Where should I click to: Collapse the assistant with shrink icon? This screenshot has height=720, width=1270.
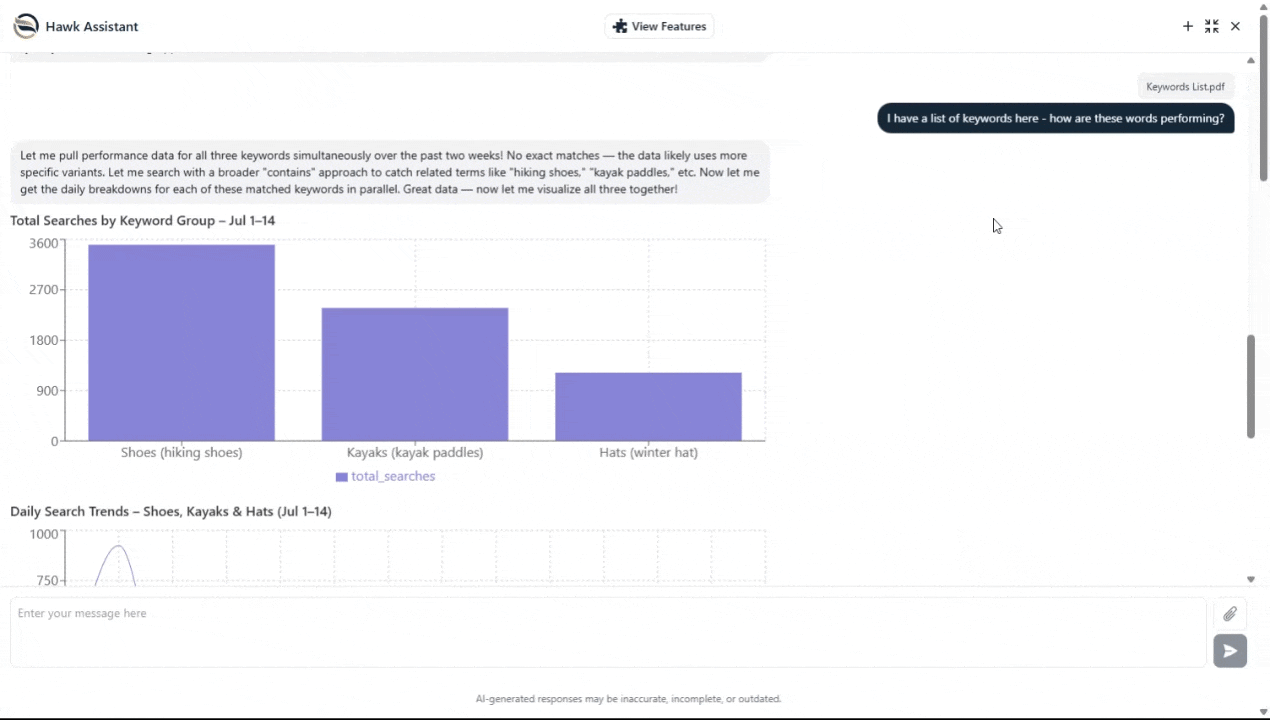click(1212, 26)
